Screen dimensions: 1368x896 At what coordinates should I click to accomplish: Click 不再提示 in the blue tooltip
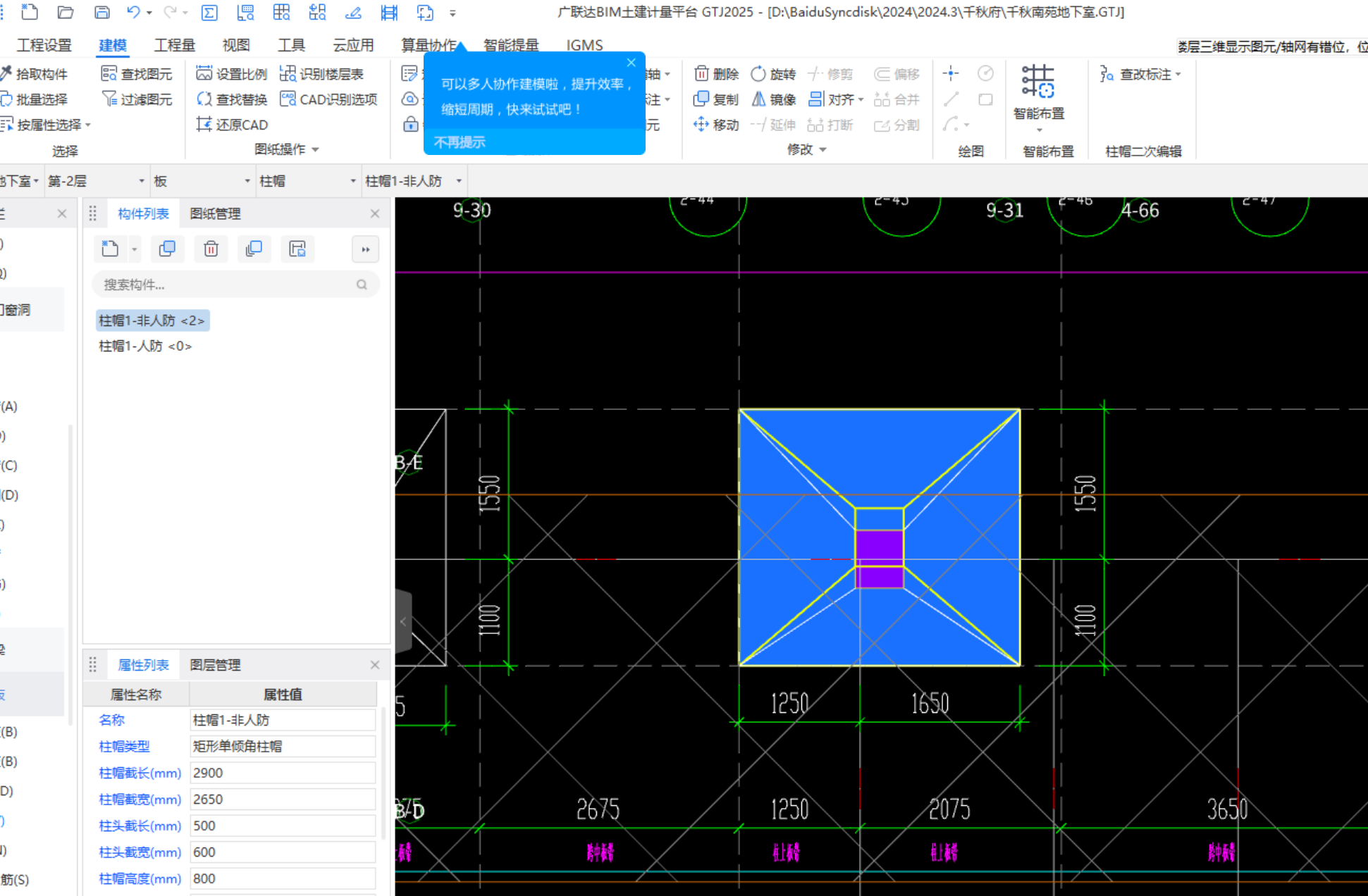[460, 142]
